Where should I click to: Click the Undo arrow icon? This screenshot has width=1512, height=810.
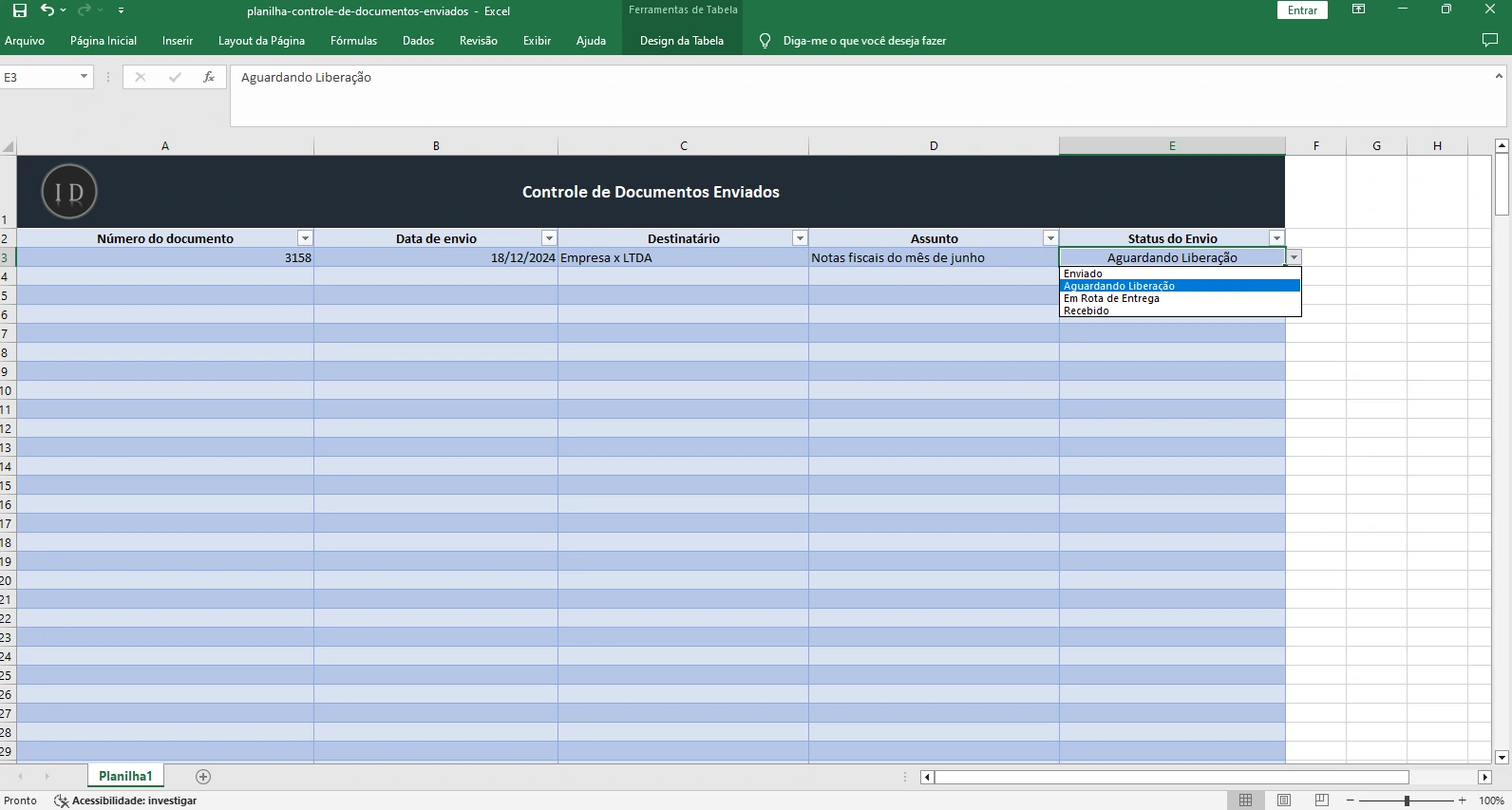coord(47,10)
